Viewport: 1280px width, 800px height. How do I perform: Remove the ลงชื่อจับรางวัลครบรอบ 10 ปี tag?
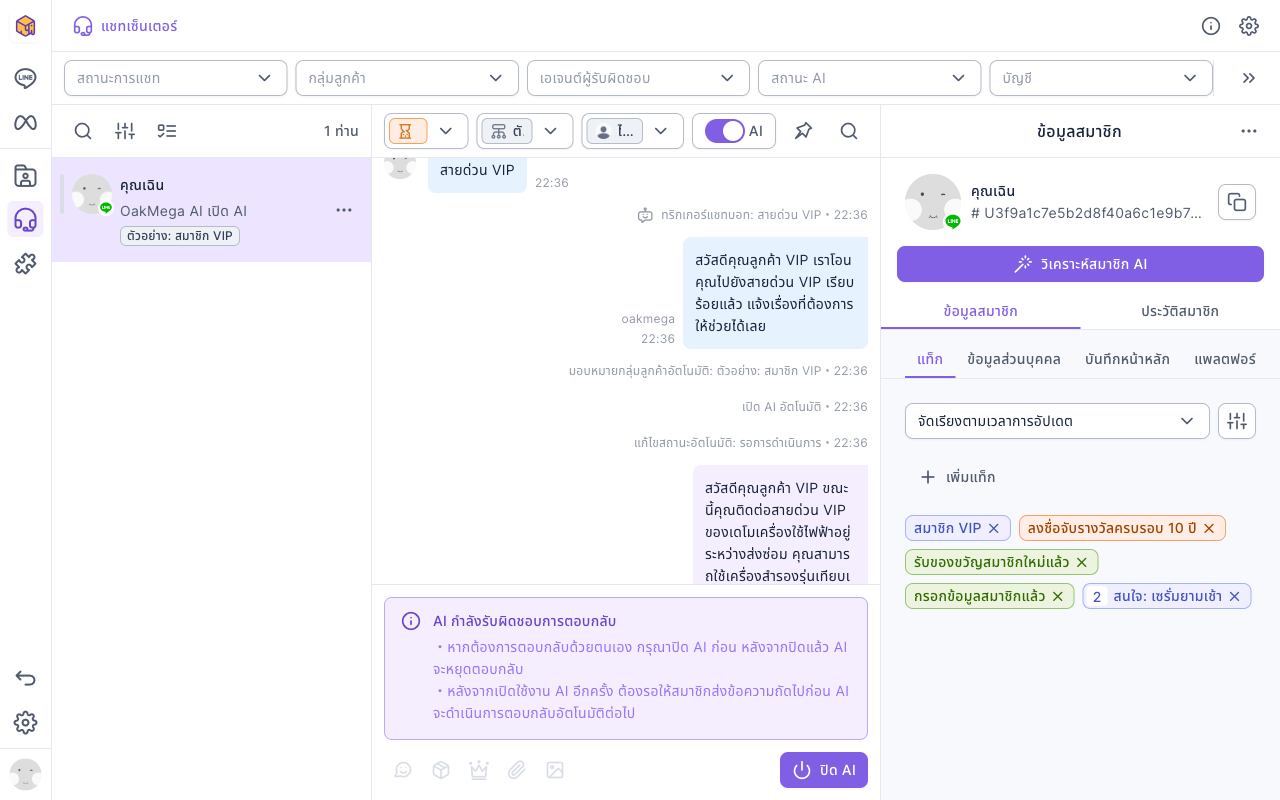[1208, 528]
